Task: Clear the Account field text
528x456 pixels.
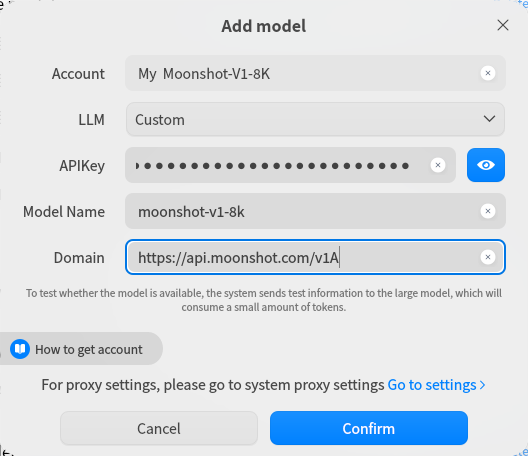Action: pos(488,73)
